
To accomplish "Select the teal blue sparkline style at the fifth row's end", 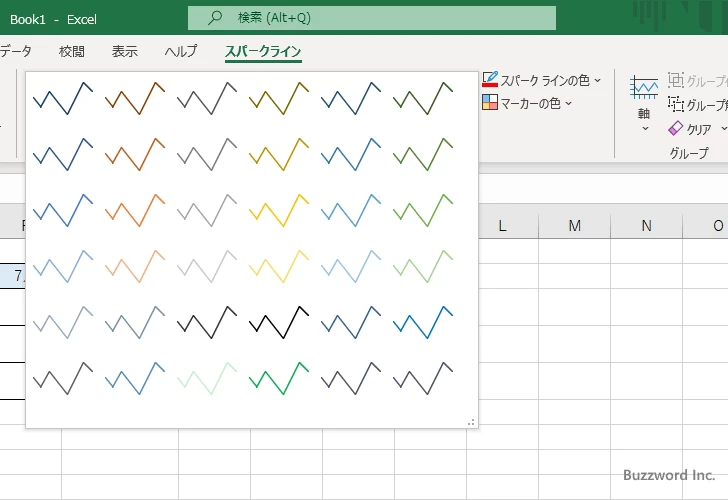I will click(x=422, y=322).
